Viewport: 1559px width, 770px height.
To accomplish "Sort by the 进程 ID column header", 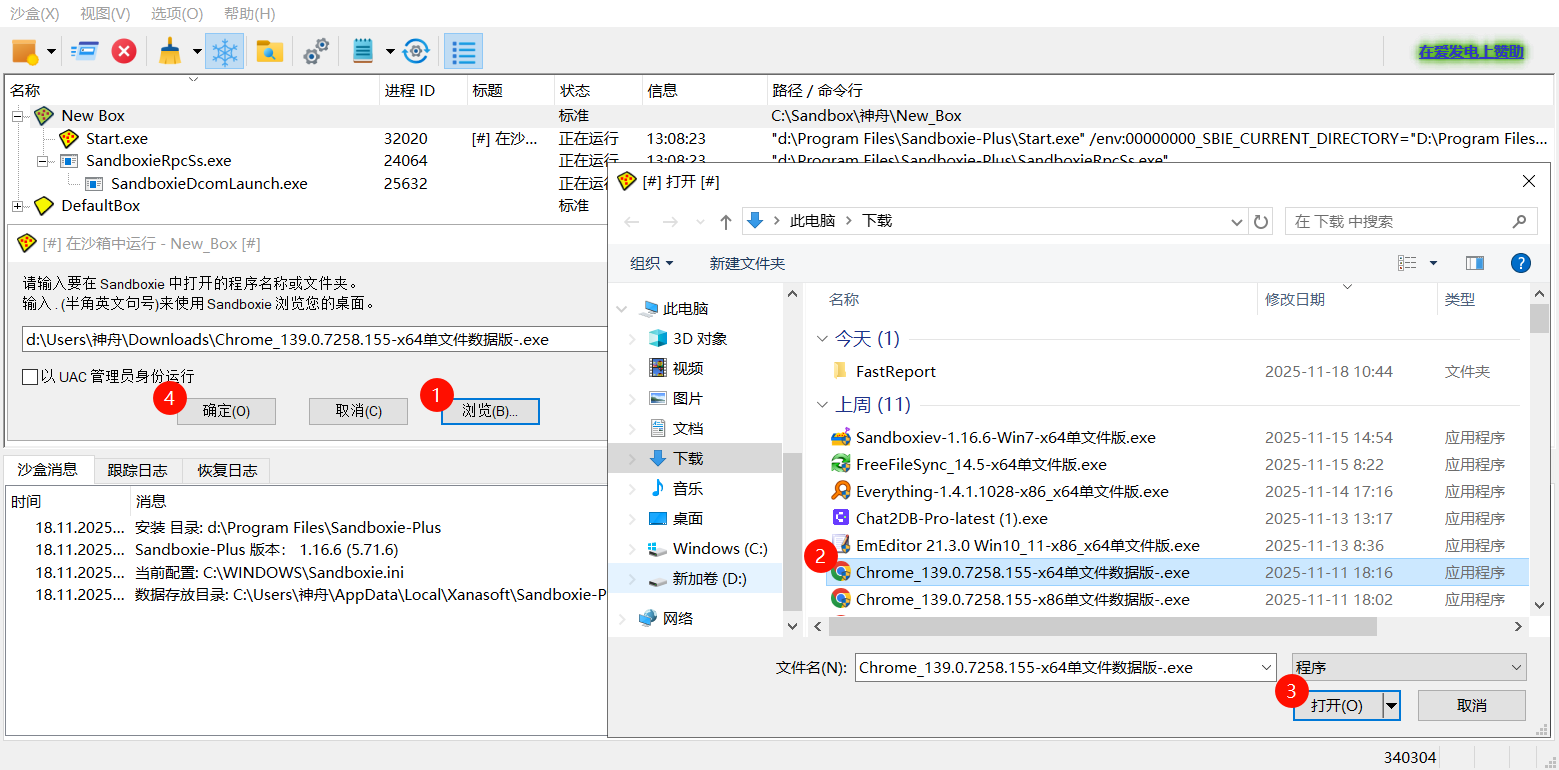I will [x=424, y=90].
